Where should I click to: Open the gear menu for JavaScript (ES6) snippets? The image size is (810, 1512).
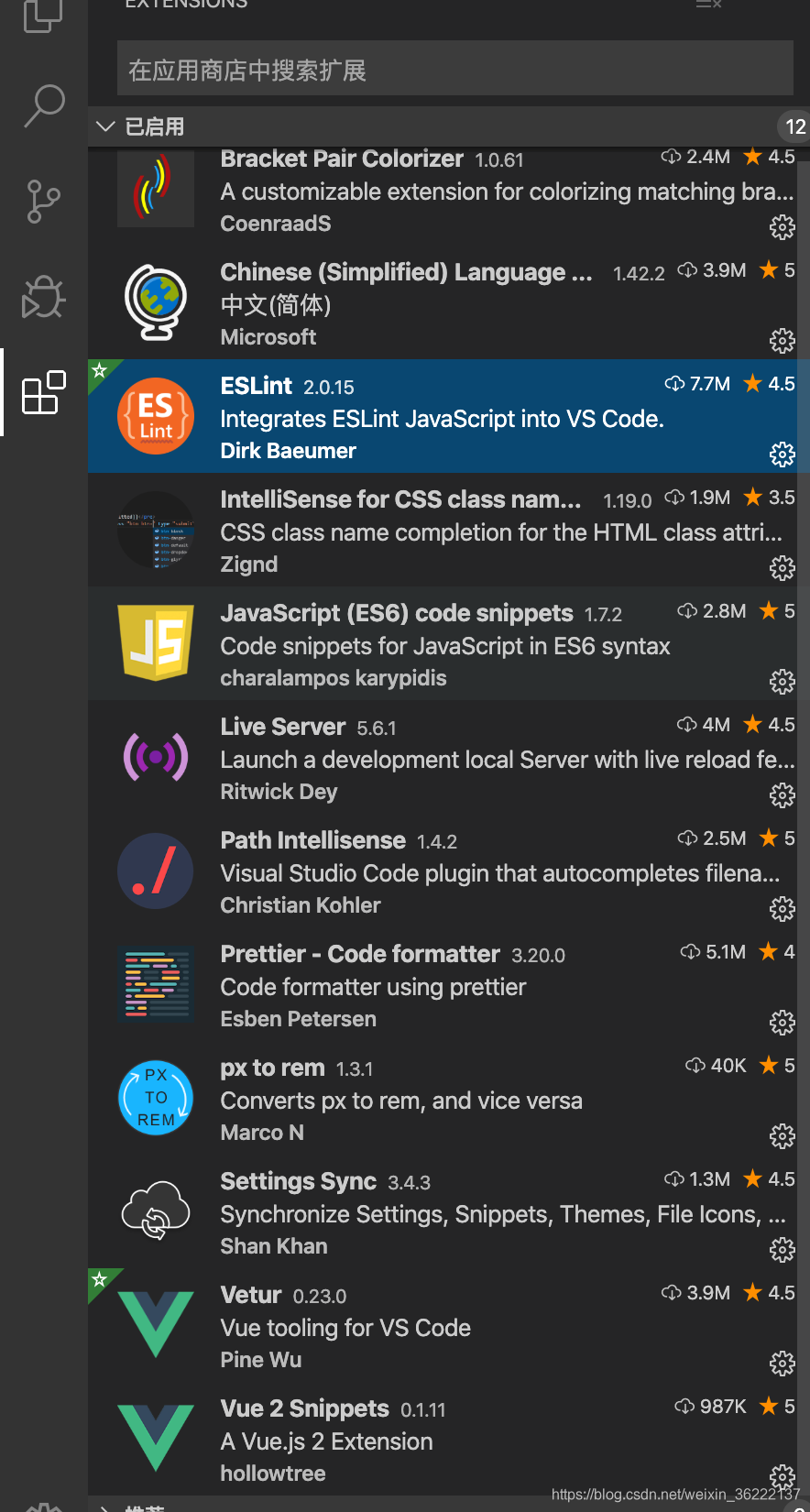click(x=782, y=682)
